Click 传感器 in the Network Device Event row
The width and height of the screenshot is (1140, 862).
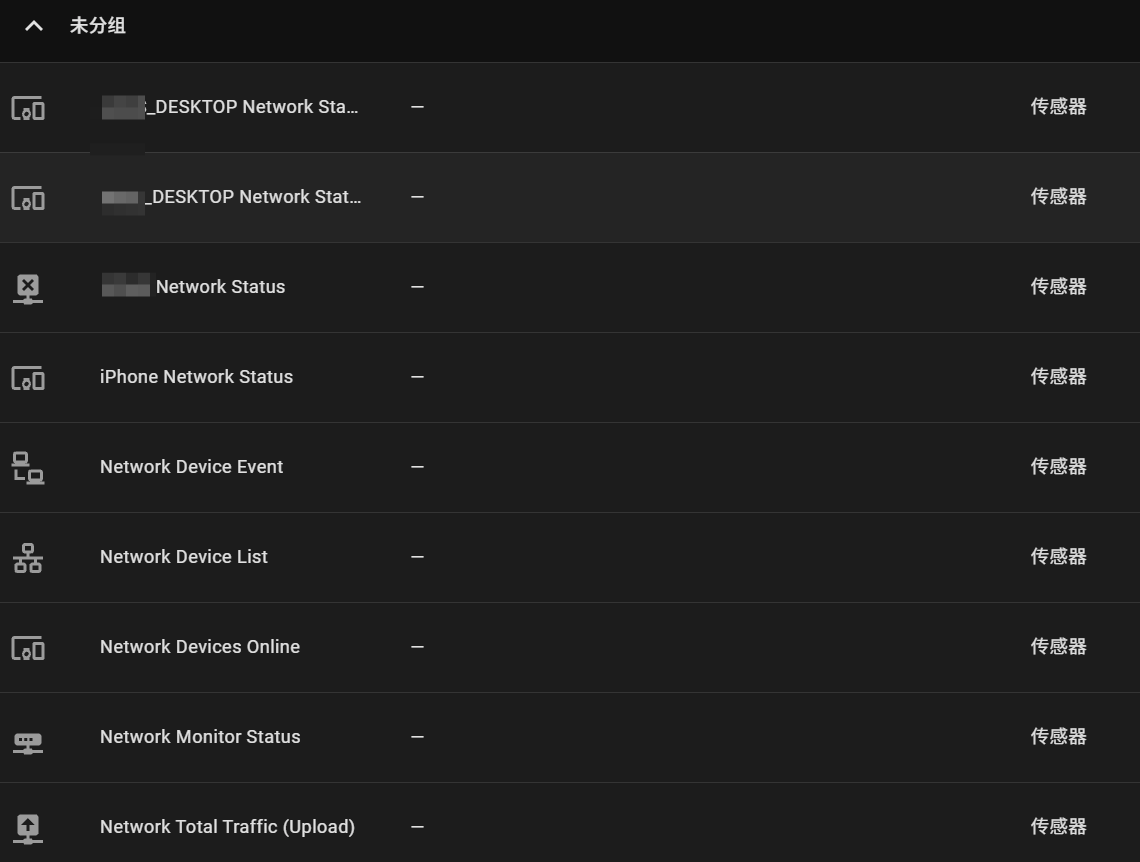coord(1059,467)
